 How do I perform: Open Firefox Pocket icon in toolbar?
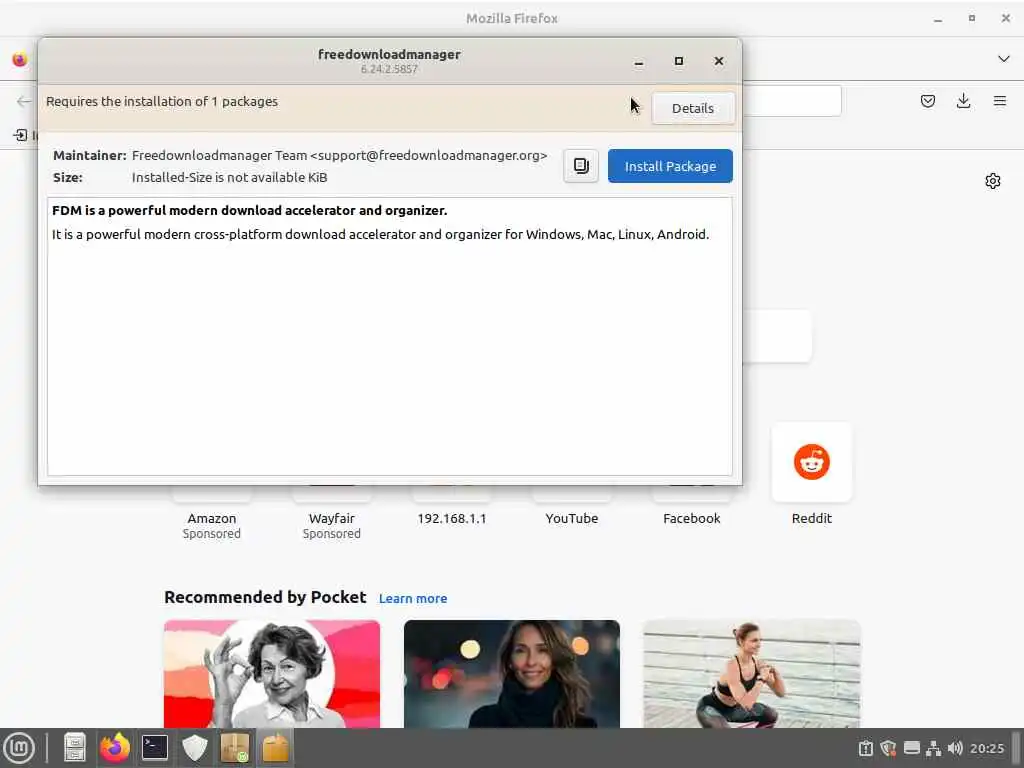tap(927, 101)
